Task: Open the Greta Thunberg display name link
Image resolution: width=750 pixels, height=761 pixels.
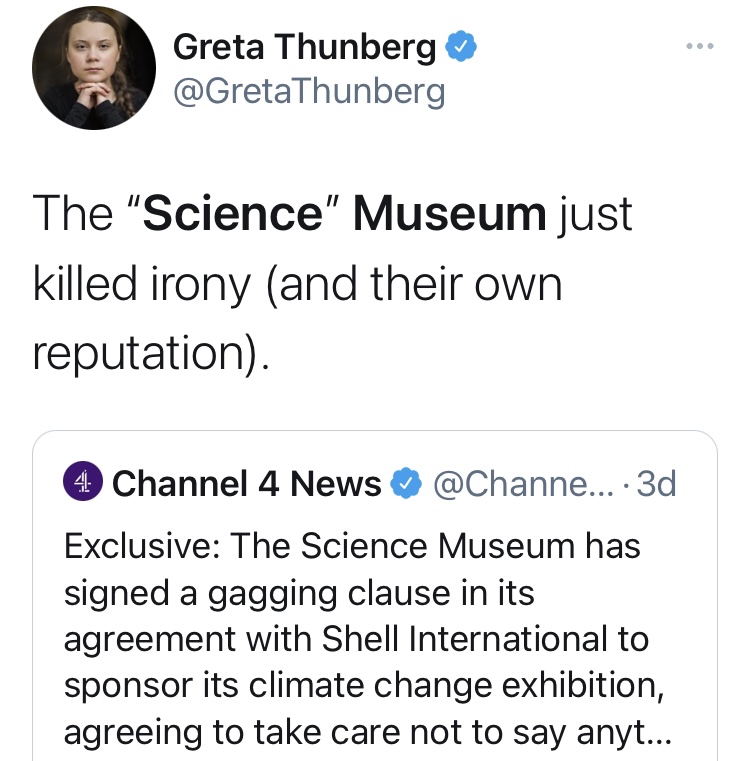Action: click(304, 47)
